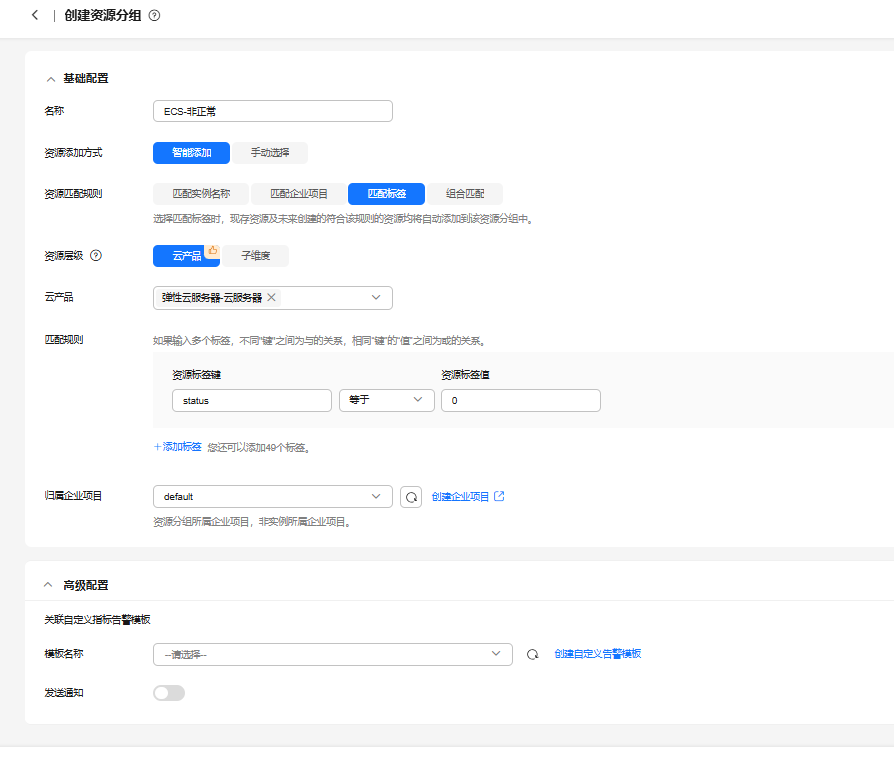894x770 pixels.
Task: Click help icon beside 创建资源分组 title
Action: 154,16
